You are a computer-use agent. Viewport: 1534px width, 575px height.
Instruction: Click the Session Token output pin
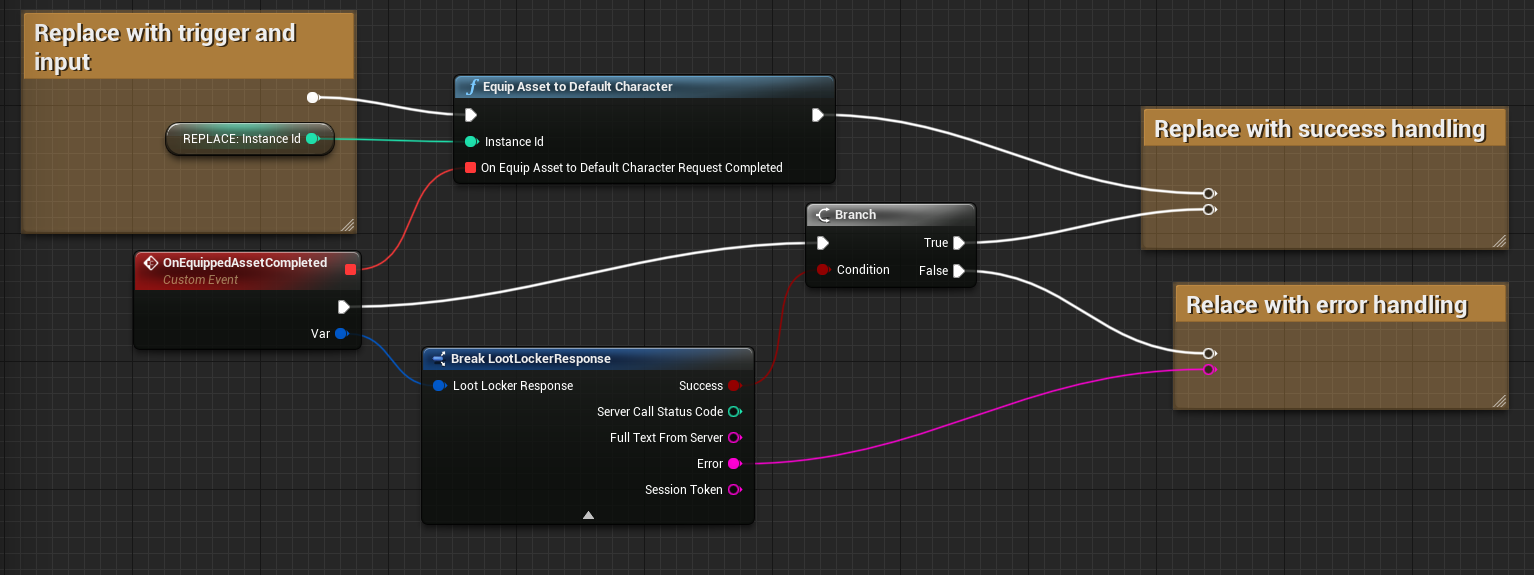pos(734,490)
